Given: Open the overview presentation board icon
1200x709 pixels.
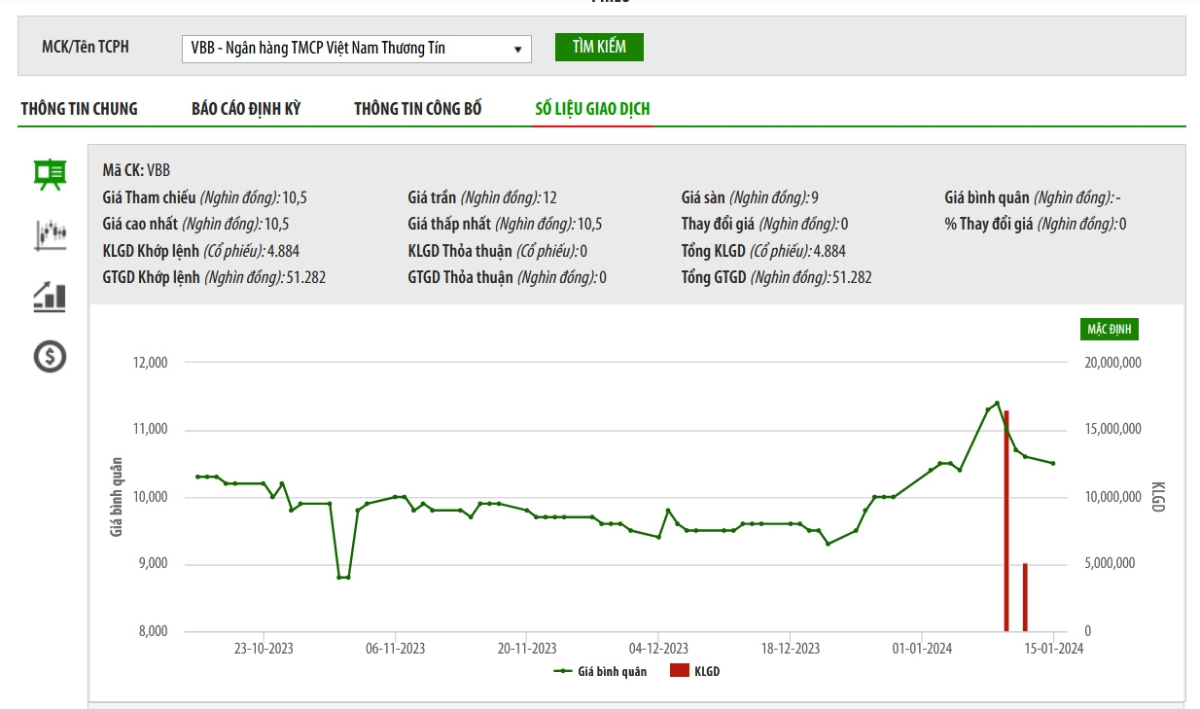Looking at the screenshot, I should pos(50,174).
